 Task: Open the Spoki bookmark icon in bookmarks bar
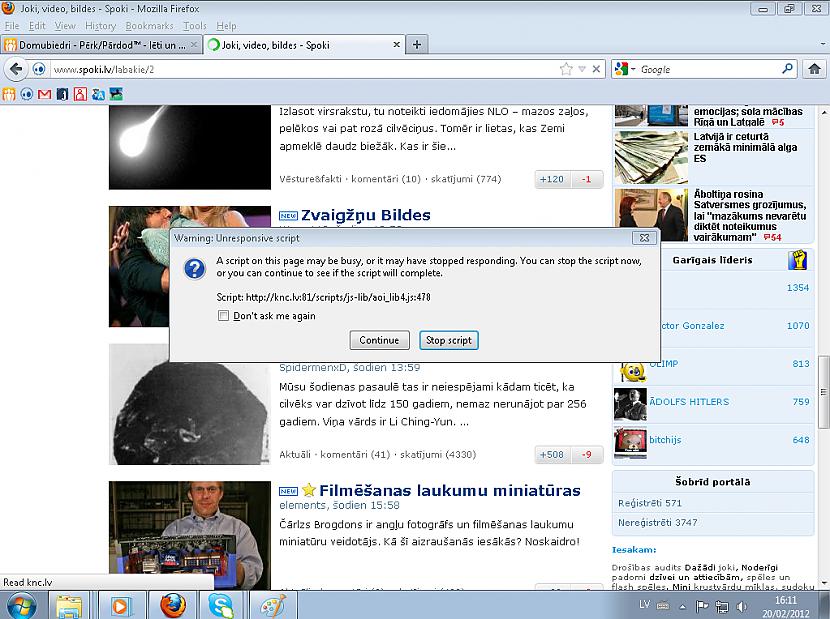[27, 94]
